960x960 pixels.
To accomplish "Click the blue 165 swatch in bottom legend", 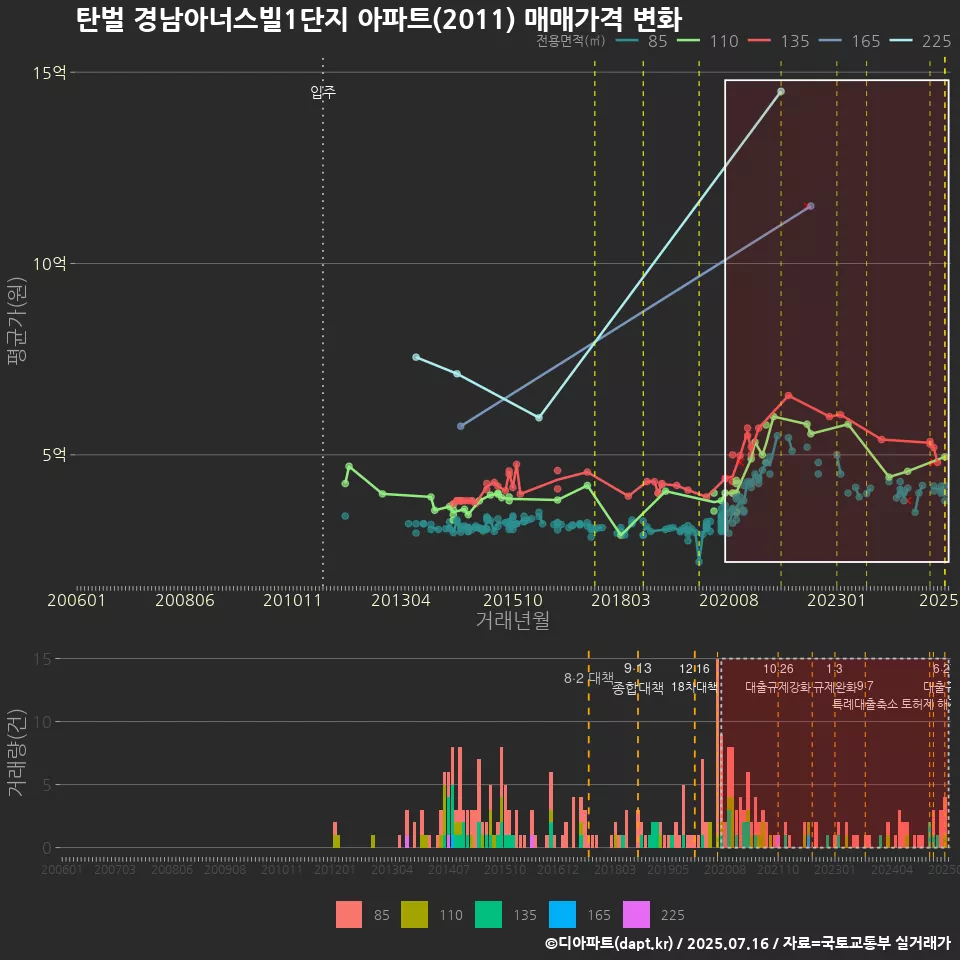I will 563,915.
